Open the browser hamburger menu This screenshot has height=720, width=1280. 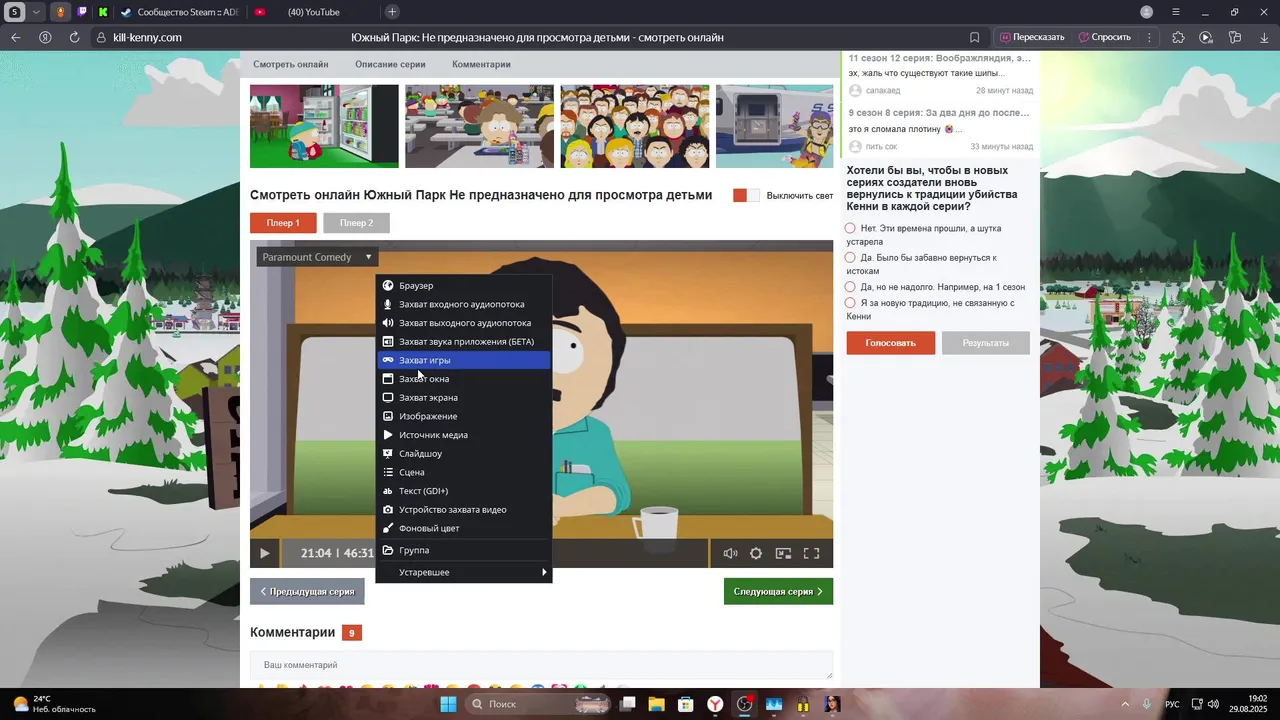tap(1176, 12)
